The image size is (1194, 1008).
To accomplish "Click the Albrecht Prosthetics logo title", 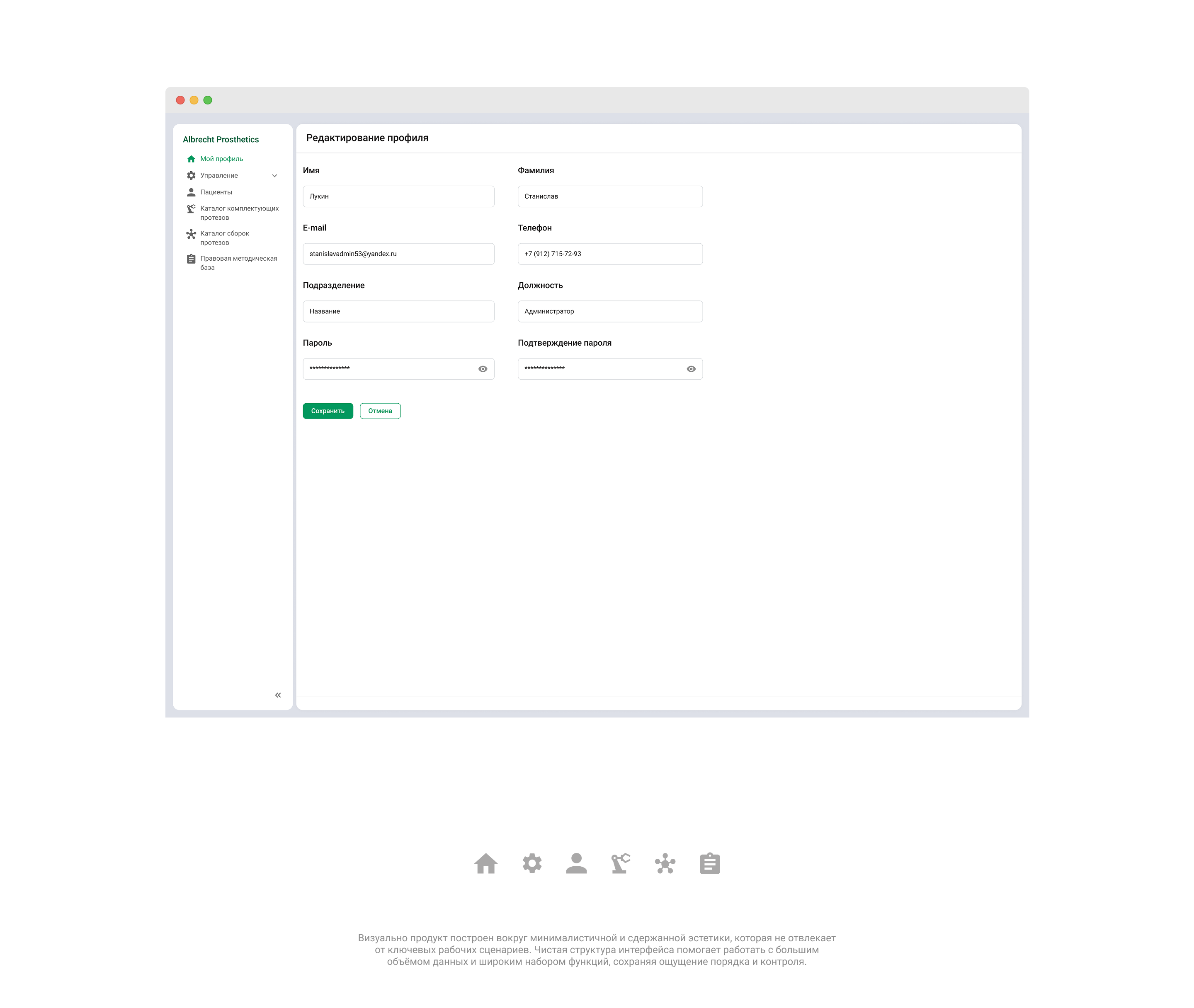I will (221, 139).
